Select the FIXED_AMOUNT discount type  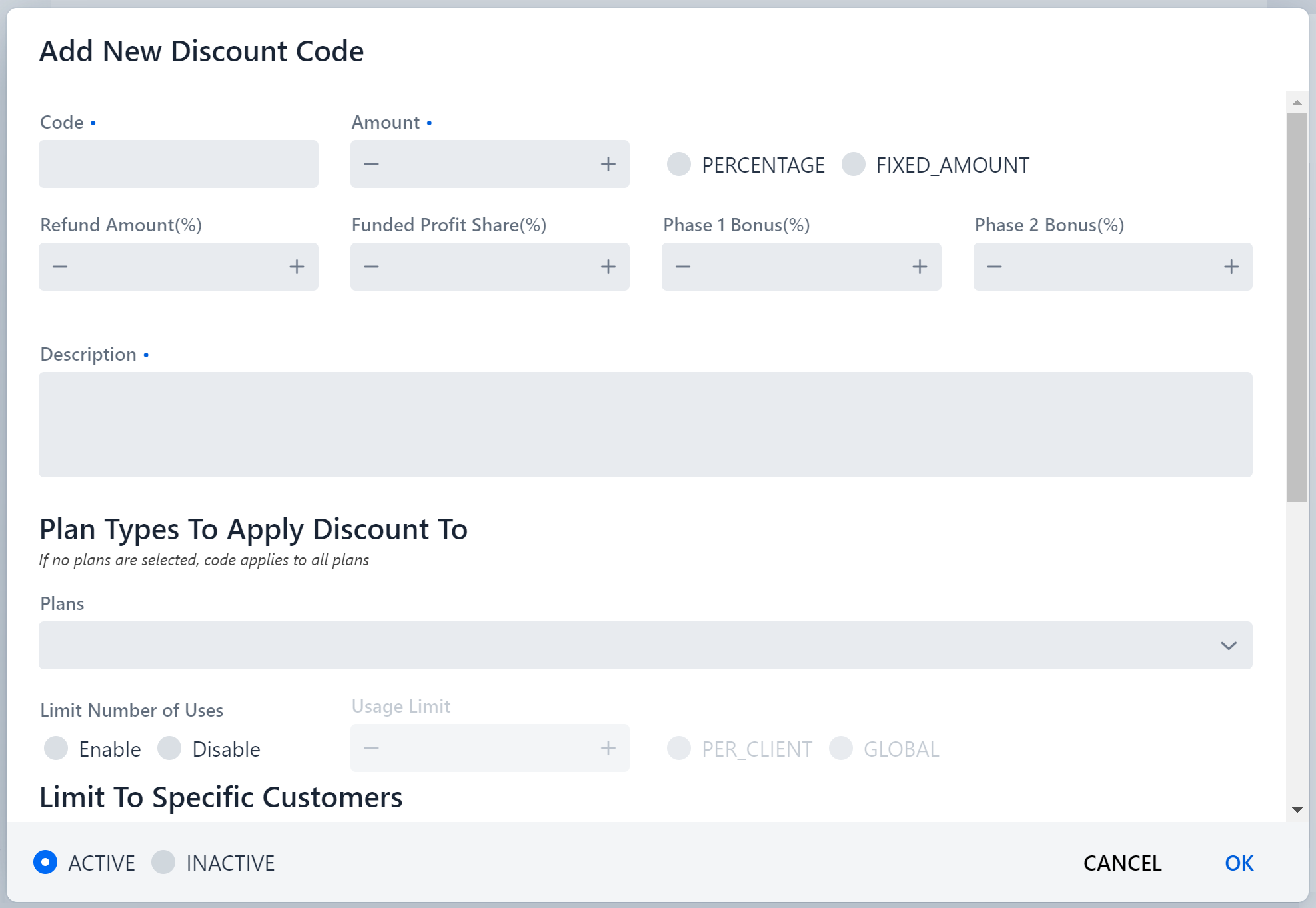(x=853, y=165)
